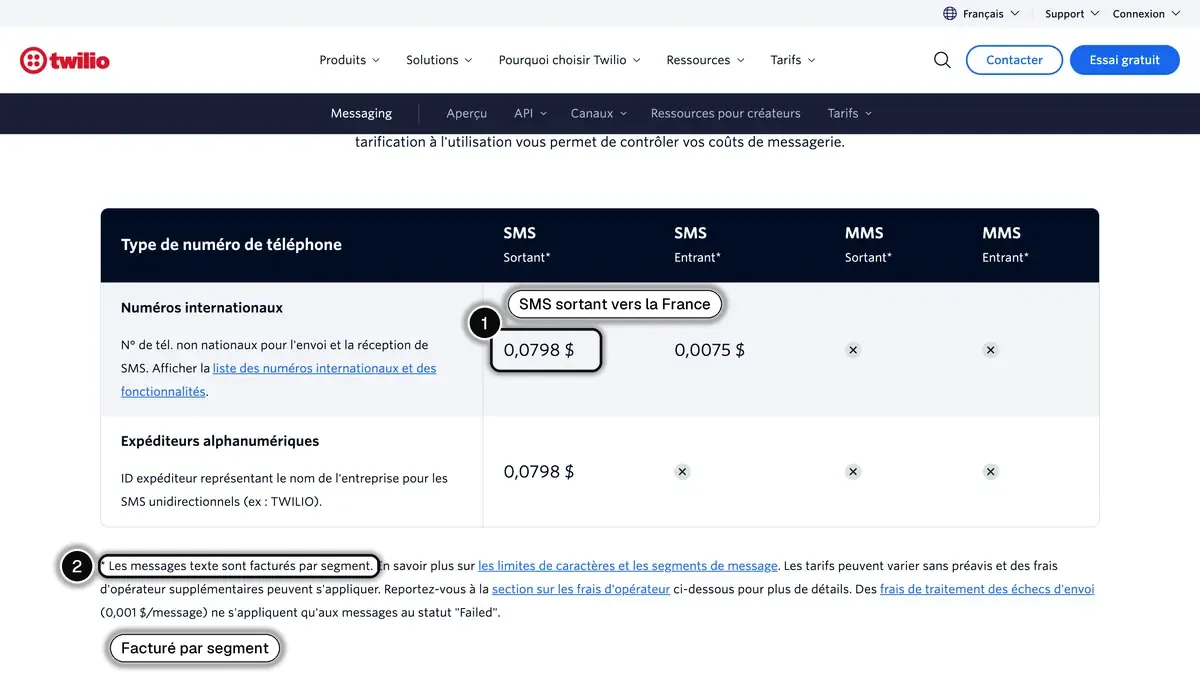Click the X icon under MMS Sortant in Numéros internationaux row

click(x=853, y=350)
